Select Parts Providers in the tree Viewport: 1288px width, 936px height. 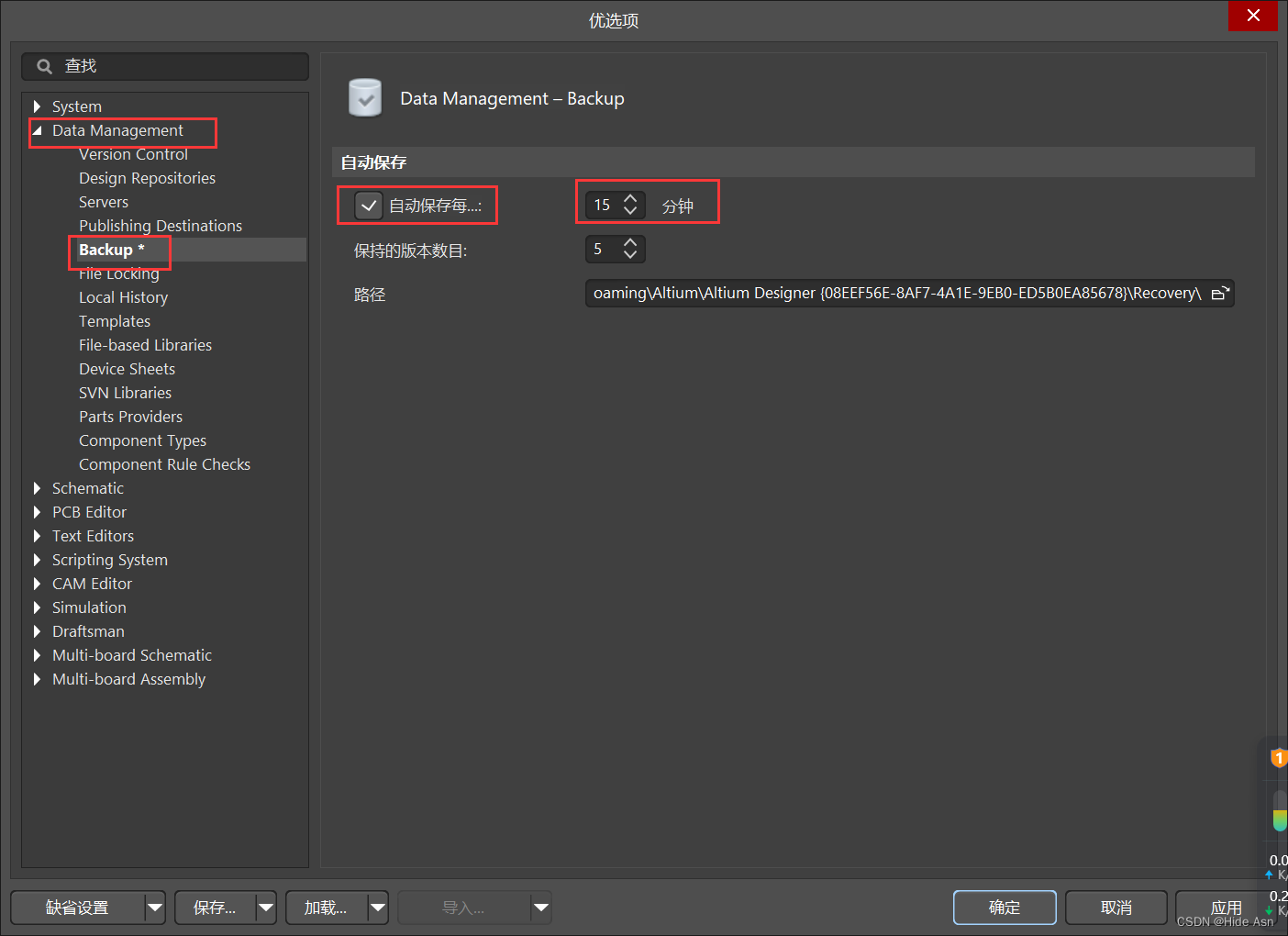[x=130, y=417]
